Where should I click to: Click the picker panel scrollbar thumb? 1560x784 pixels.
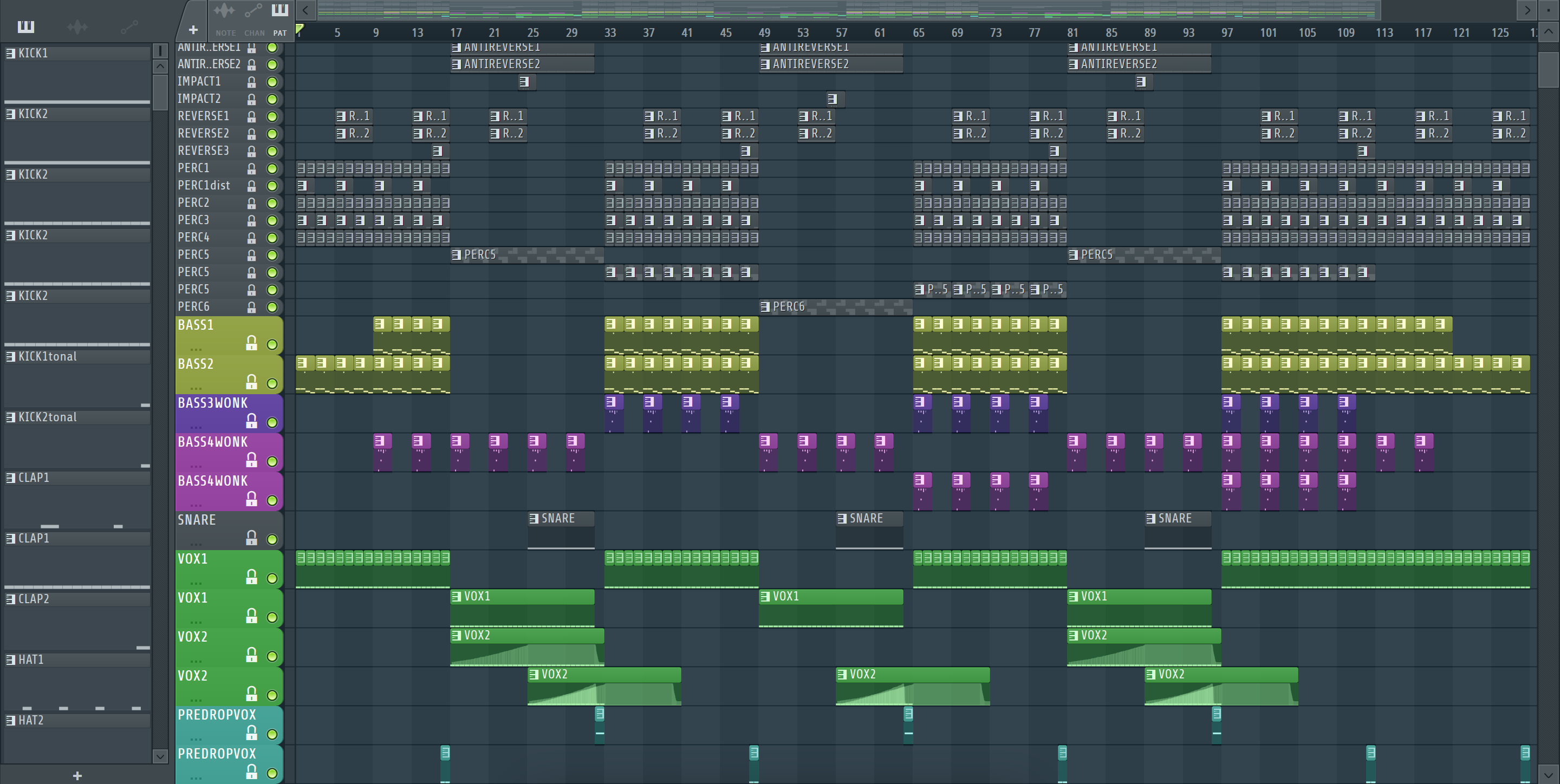pyautogui.click(x=160, y=92)
